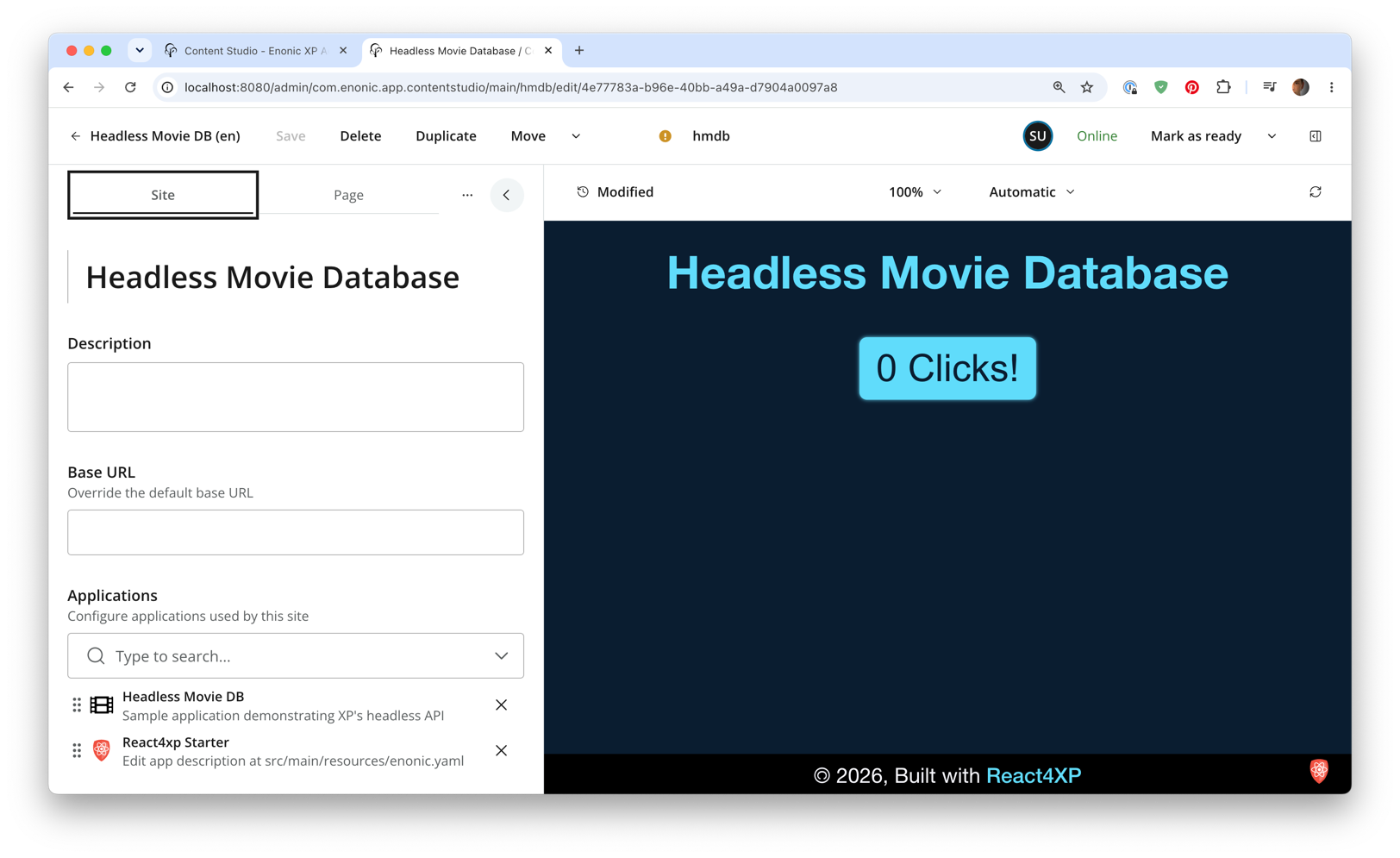The height and width of the screenshot is (858, 1400).
Task: Open the zoom magnifier in the address bar
Action: 1059,87
